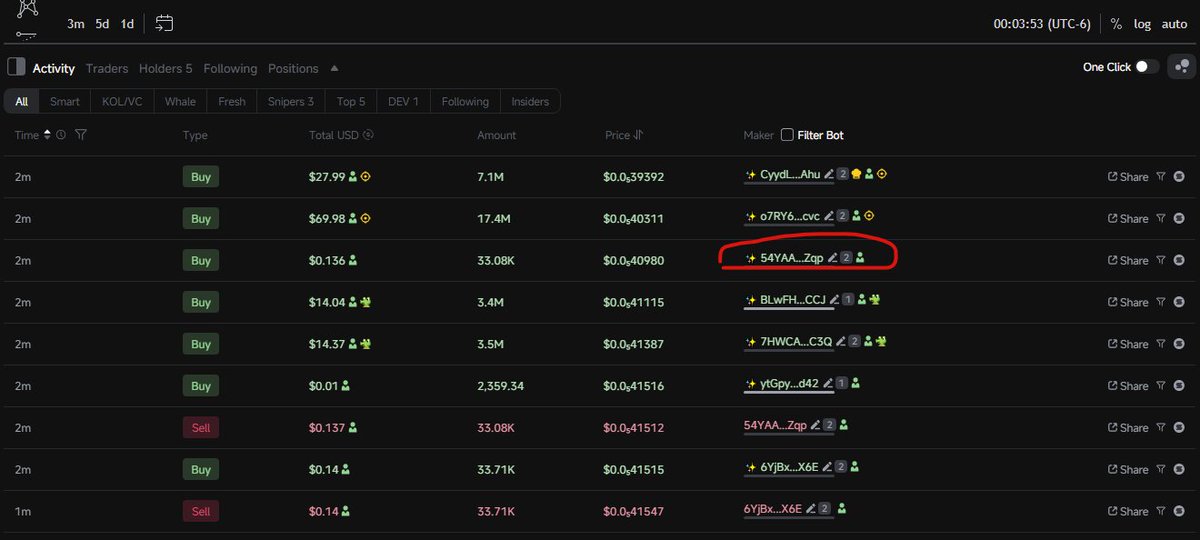Switch currency icon next to Total USD
The width and height of the screenshot is (1200, 540).
368,135
